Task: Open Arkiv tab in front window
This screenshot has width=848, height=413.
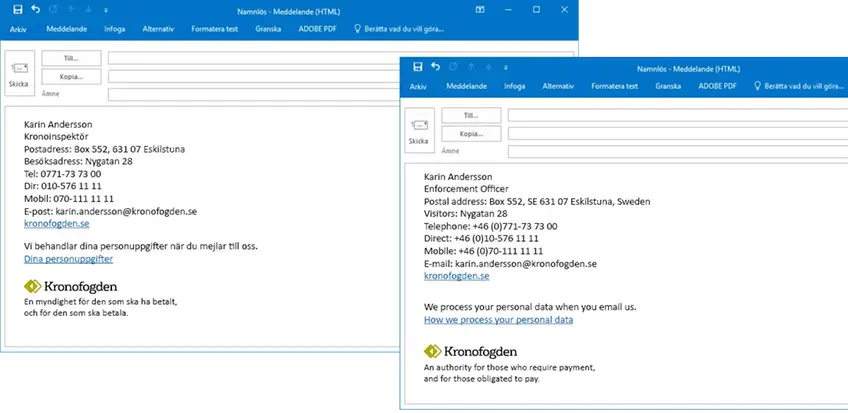Action: point(418,86)
